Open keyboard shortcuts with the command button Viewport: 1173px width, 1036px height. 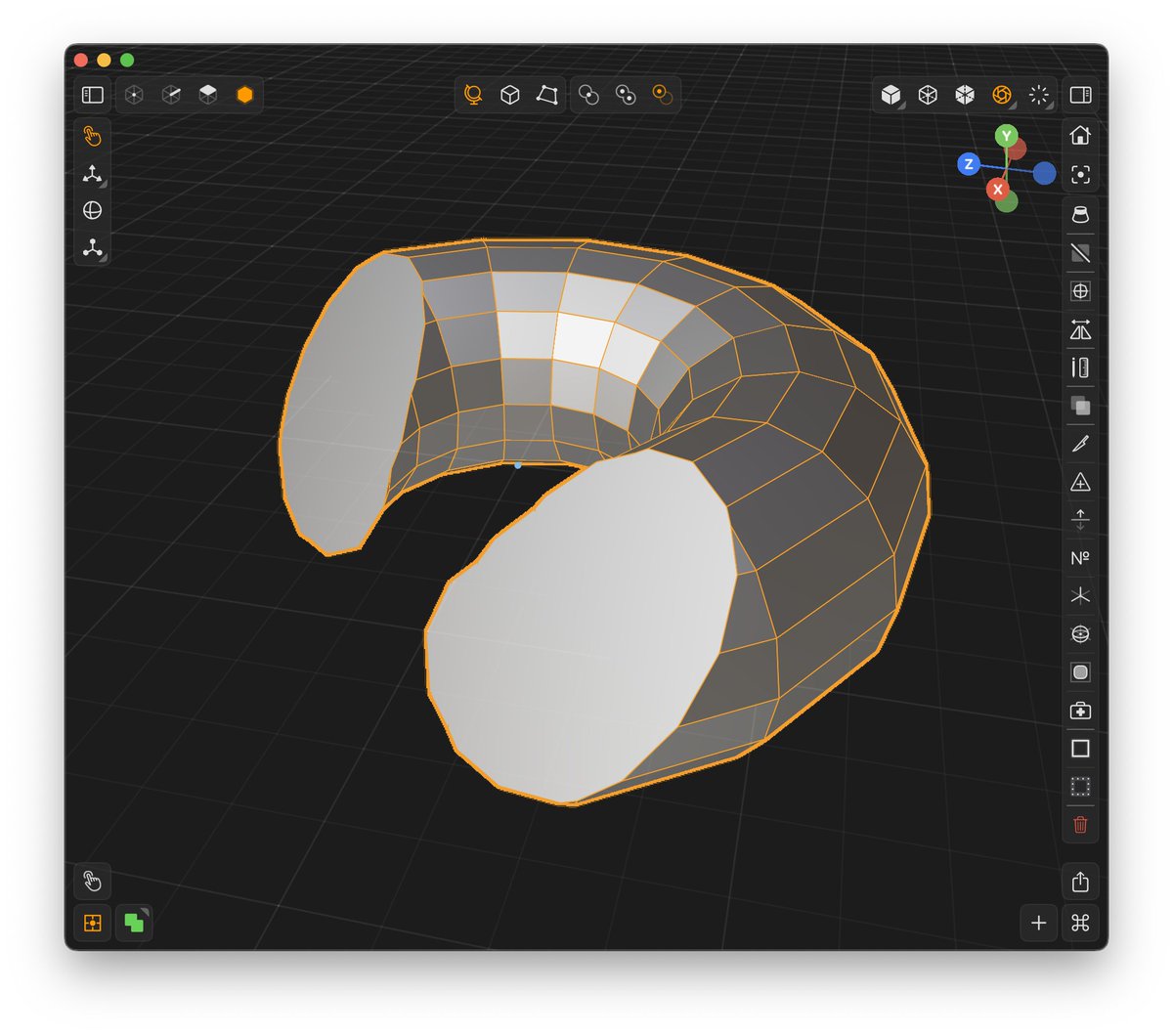(x=1080, y=922)
